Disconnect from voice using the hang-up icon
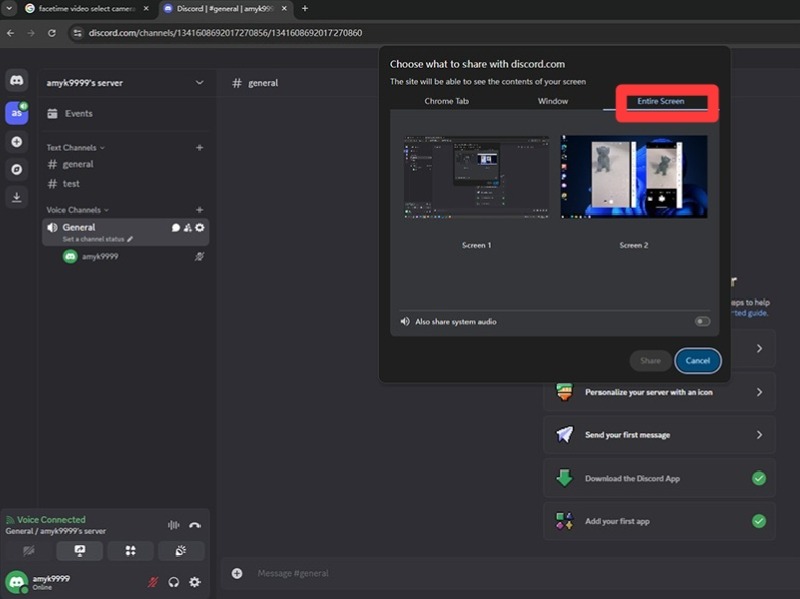Viewport: 800px width, 599px height. coord(195,525)
